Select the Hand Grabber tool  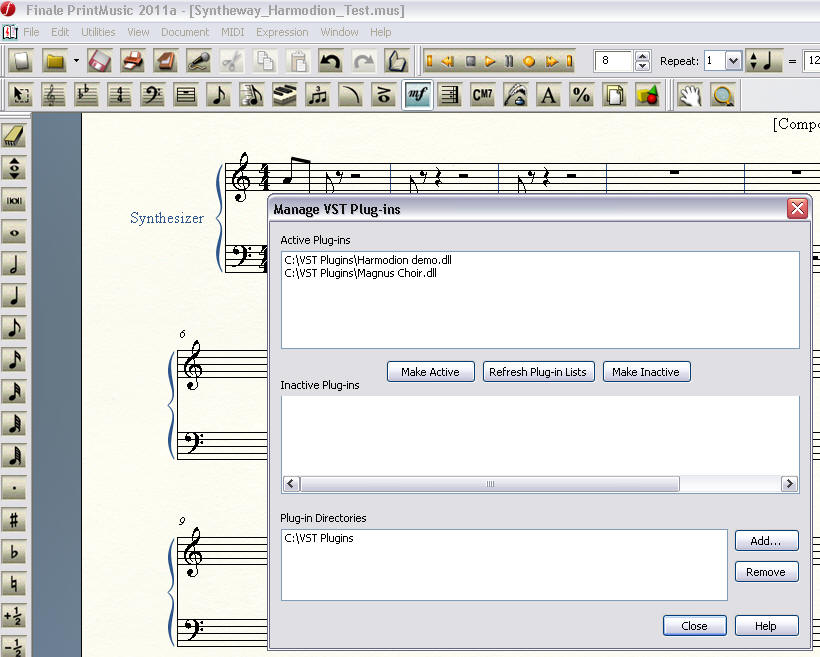point(690,95)
